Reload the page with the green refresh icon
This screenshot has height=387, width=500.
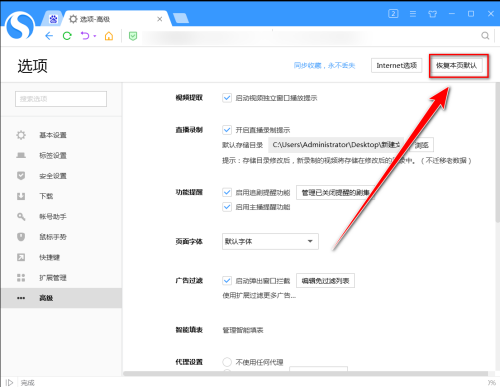[67, 36]
